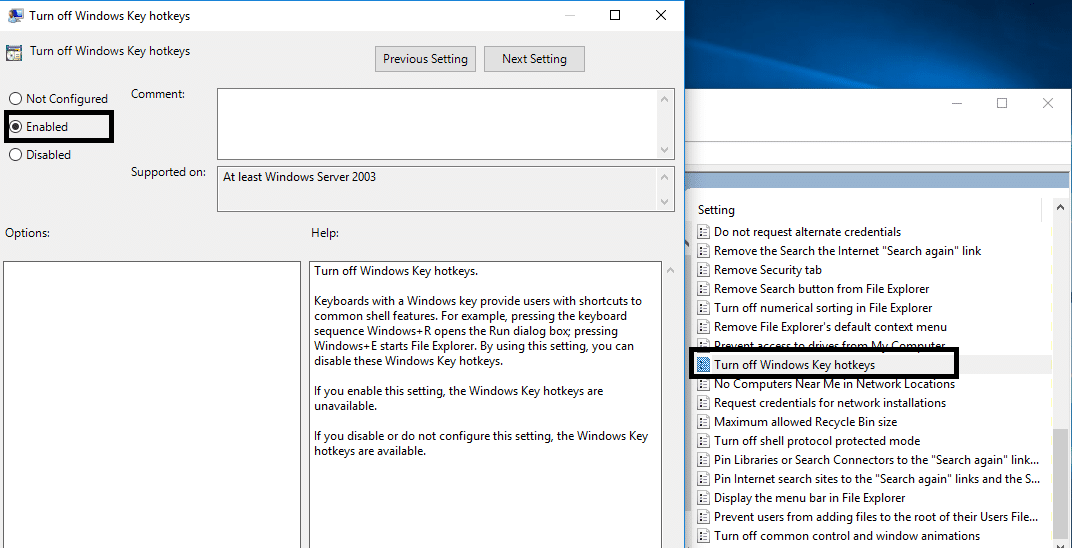
Task: Click policy icon beside Turn off Windows Key hotkeys
Action: 704,365
